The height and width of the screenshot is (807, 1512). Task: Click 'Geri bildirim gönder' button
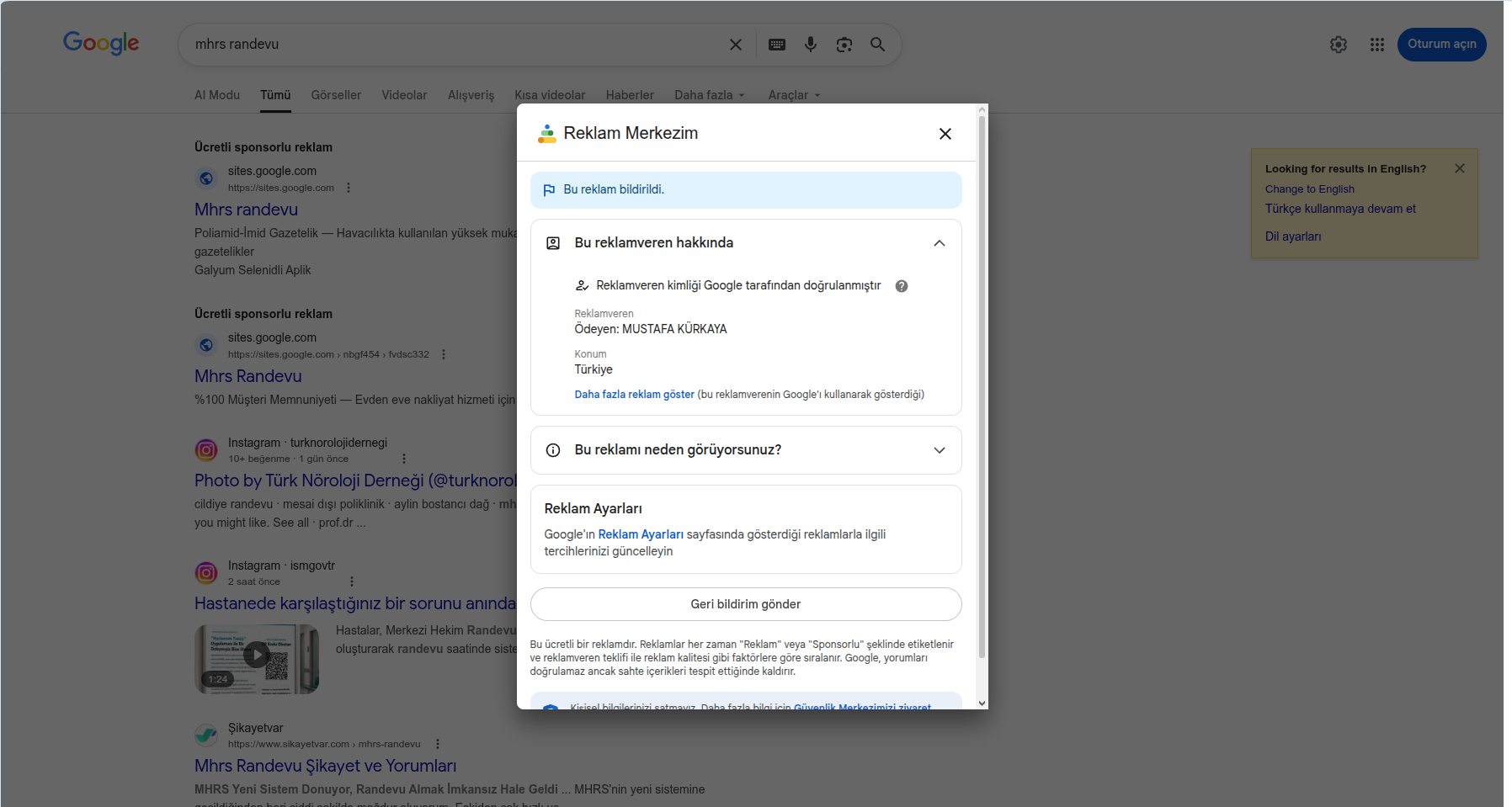click(x=746, y=604)
